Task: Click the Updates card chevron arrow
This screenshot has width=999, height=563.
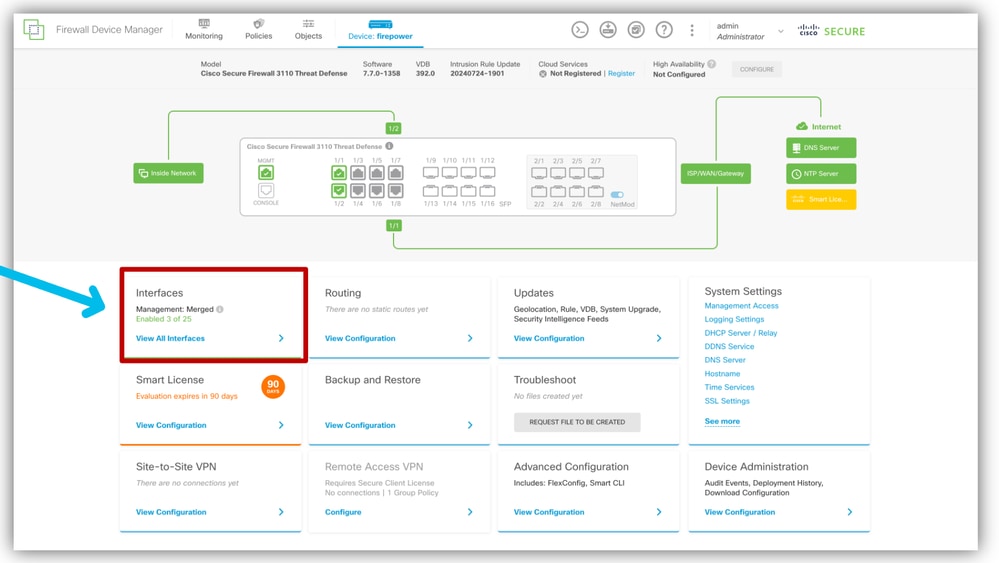Action: coord(659,338)
